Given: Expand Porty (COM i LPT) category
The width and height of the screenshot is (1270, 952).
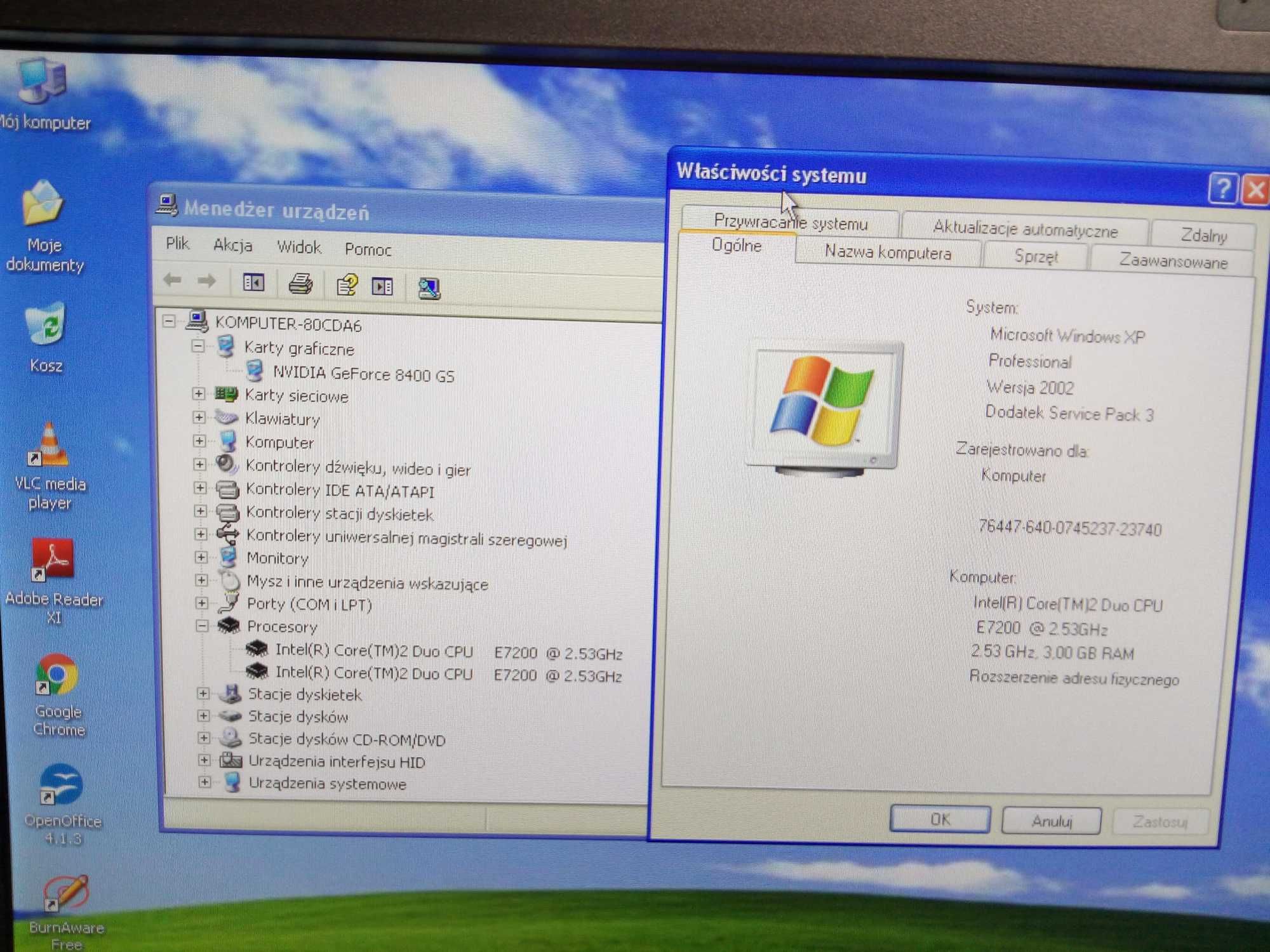Looking at the screenshot, I should [202, 602].
